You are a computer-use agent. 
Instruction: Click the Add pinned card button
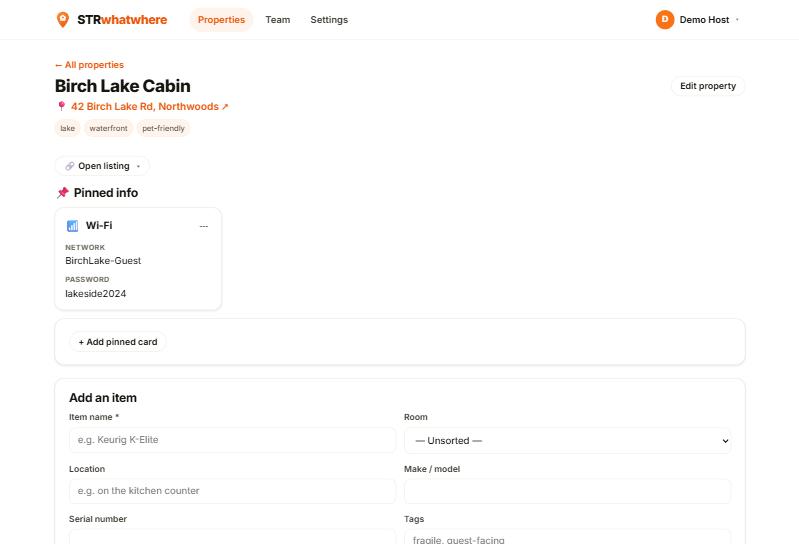(x=118, y=342)
